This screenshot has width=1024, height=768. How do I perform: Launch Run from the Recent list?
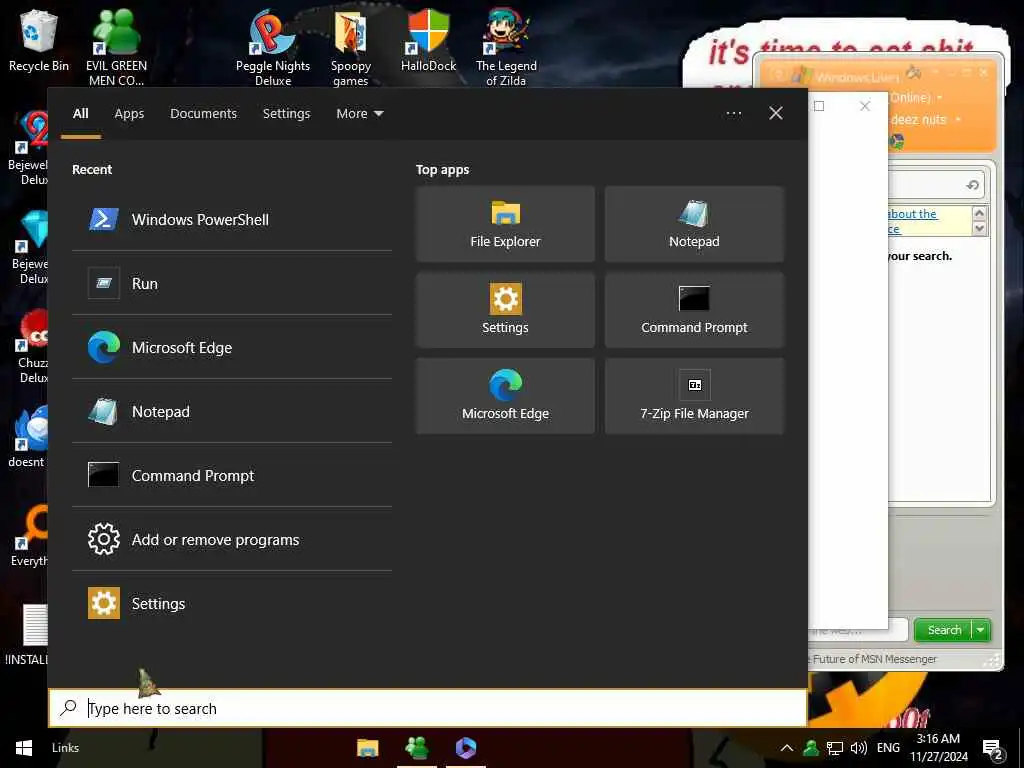click(232, 283)
